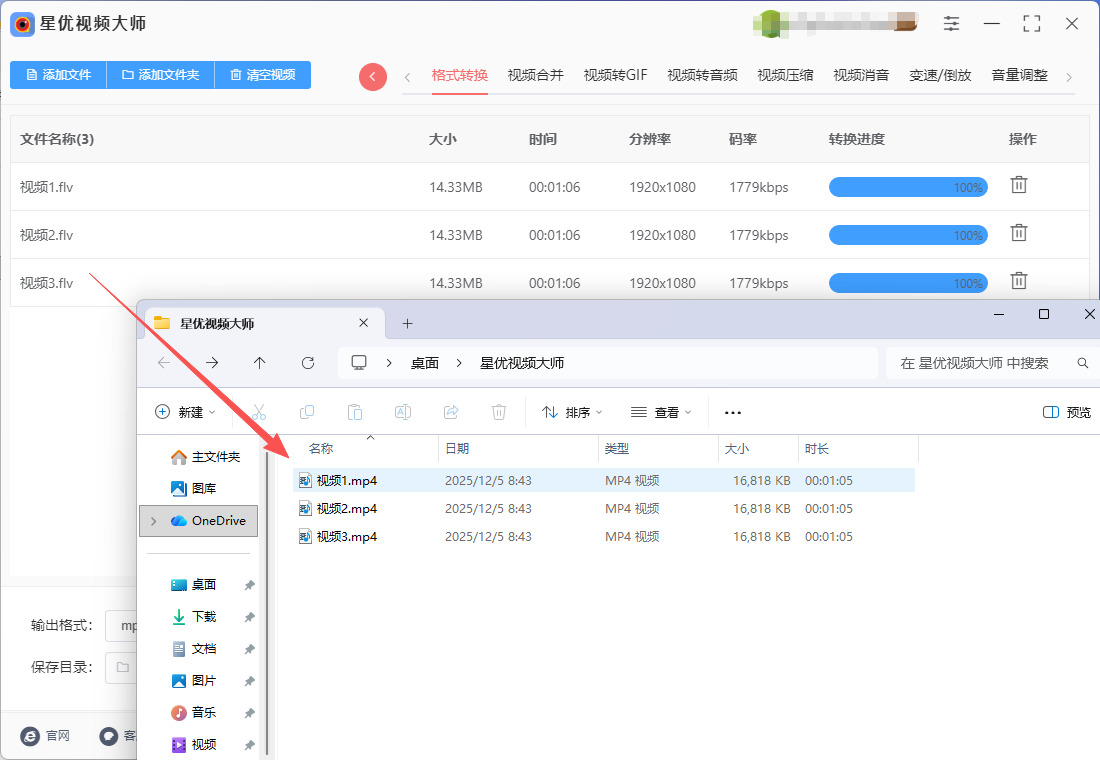This screenshot has width=1100, height=760.
Task: Click the Explorer refresh icon
Action: 308,363
